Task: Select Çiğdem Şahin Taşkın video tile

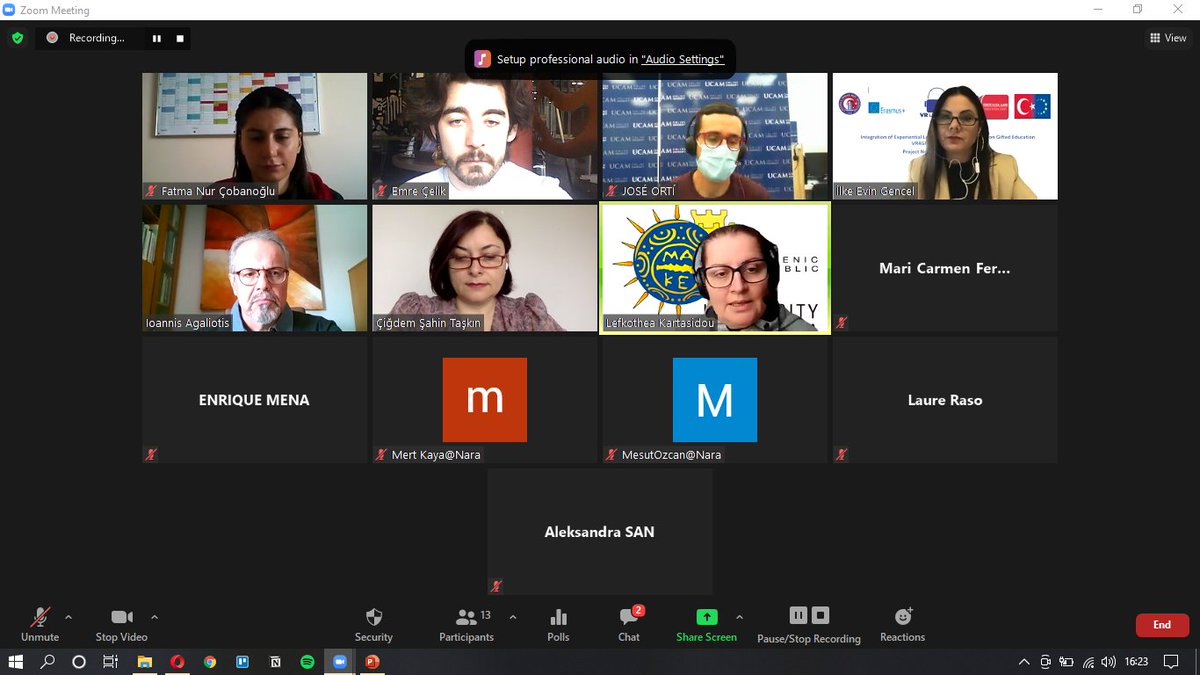Action: click(x=485, y=268)
